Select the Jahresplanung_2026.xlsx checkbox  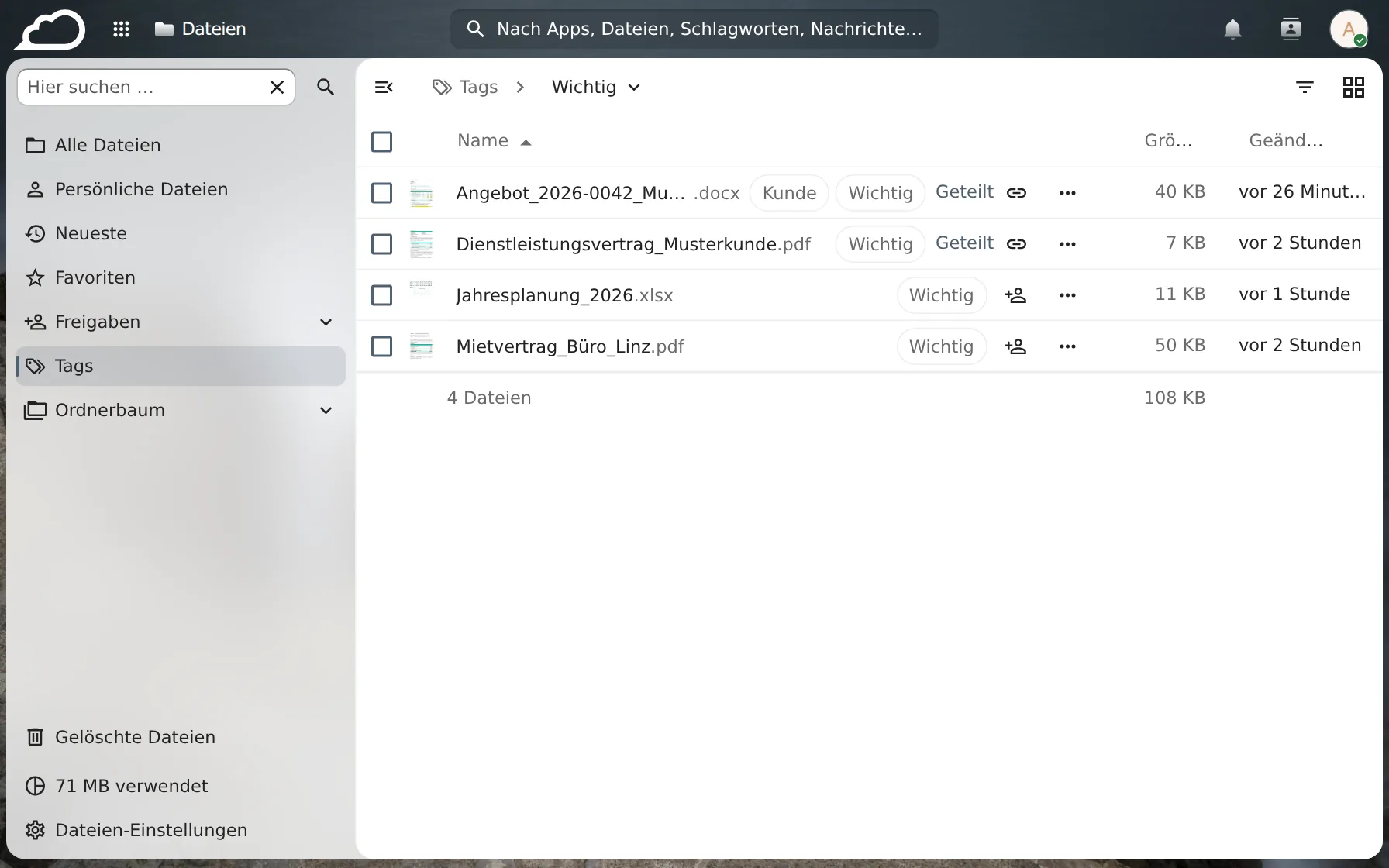click(x=381, y=295)
